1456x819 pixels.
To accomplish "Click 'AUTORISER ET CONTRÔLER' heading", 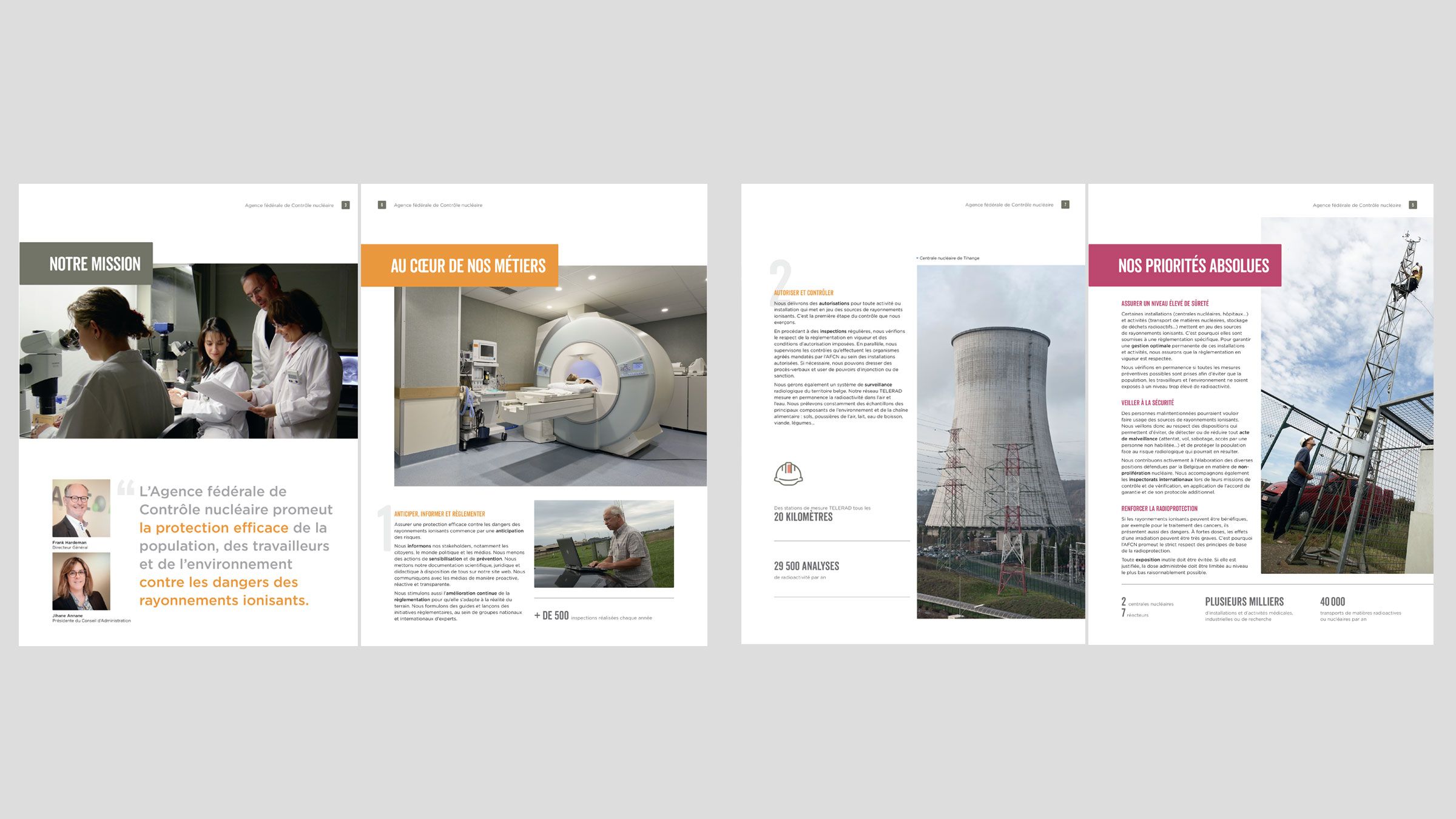I will point(803,292).
